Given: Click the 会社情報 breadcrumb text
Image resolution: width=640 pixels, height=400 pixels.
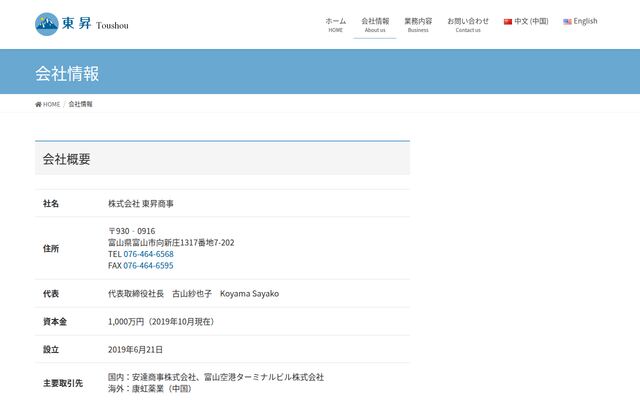Looking at the screenshot, I should [80, 104].
